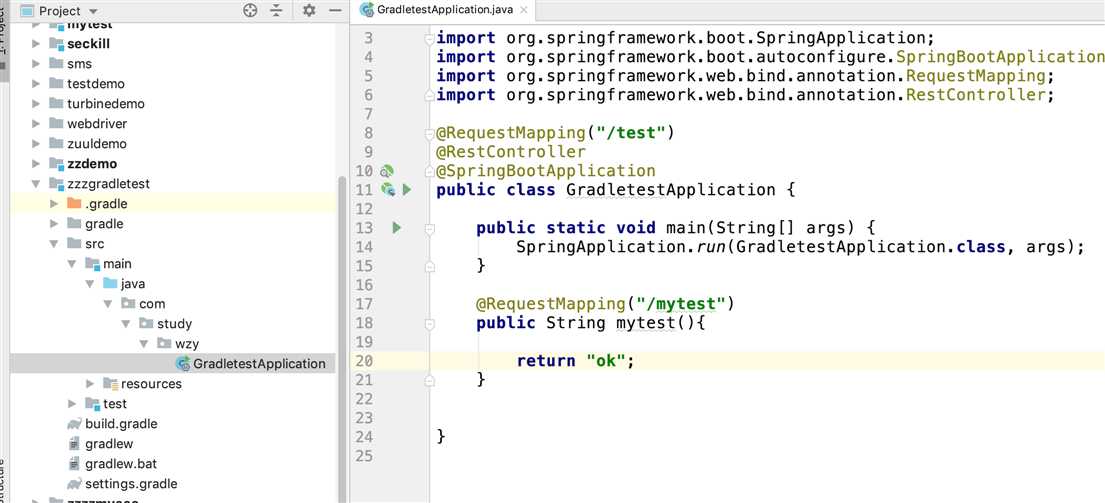This screenshot has width=1105, height=503.
Task: Click the Spring bean gutter icon on line 10
Action: pyautogui.click(x=387, y=170)
